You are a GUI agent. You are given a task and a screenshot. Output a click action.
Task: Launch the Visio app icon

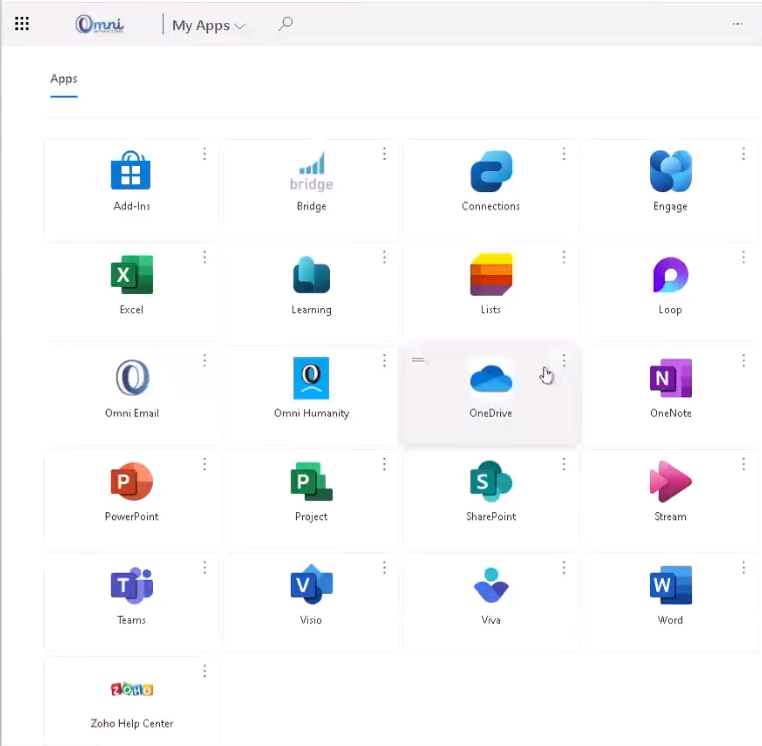[312, 585]
